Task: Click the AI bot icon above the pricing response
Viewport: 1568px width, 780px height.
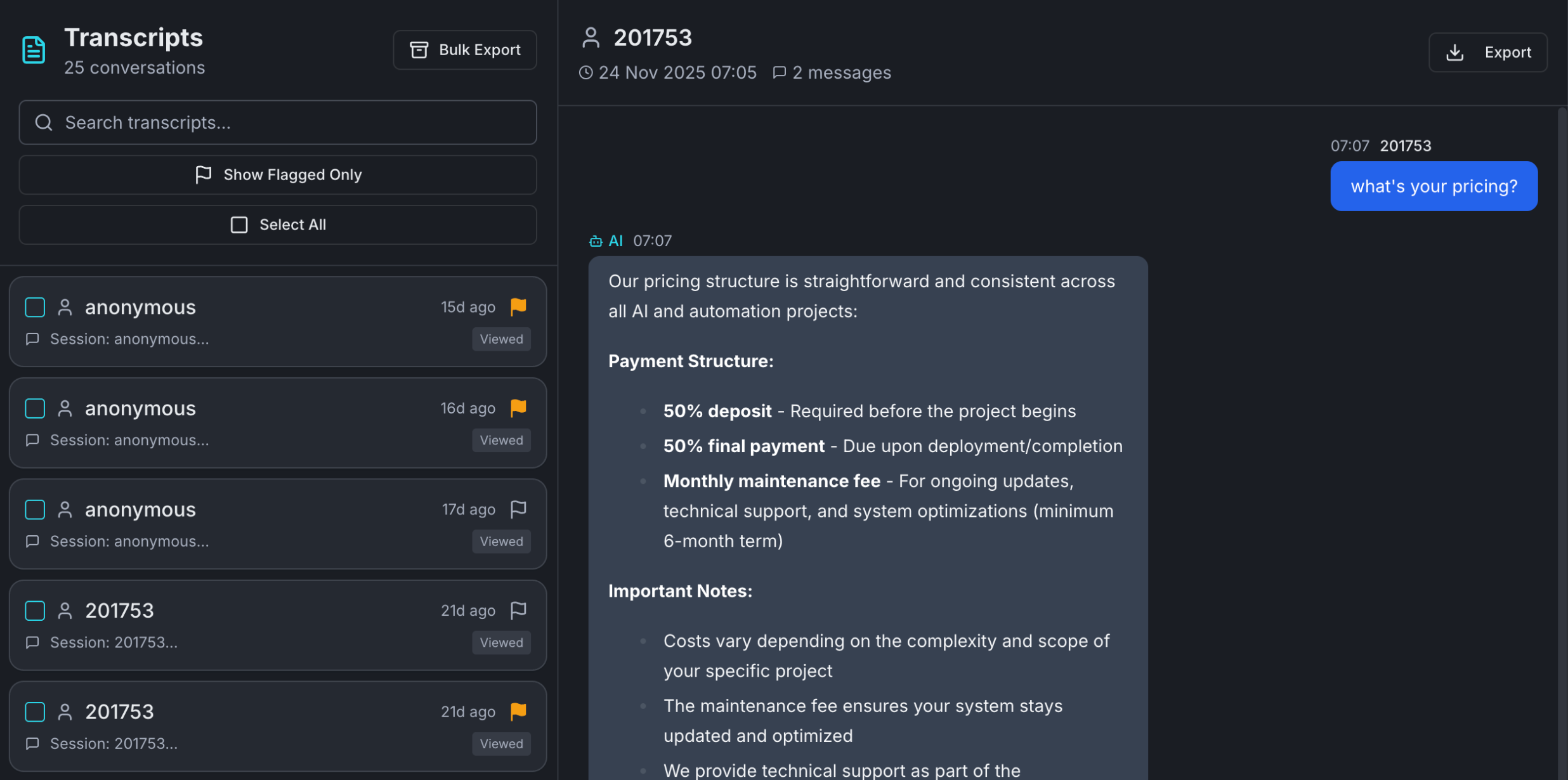Action: click(595, 241)
